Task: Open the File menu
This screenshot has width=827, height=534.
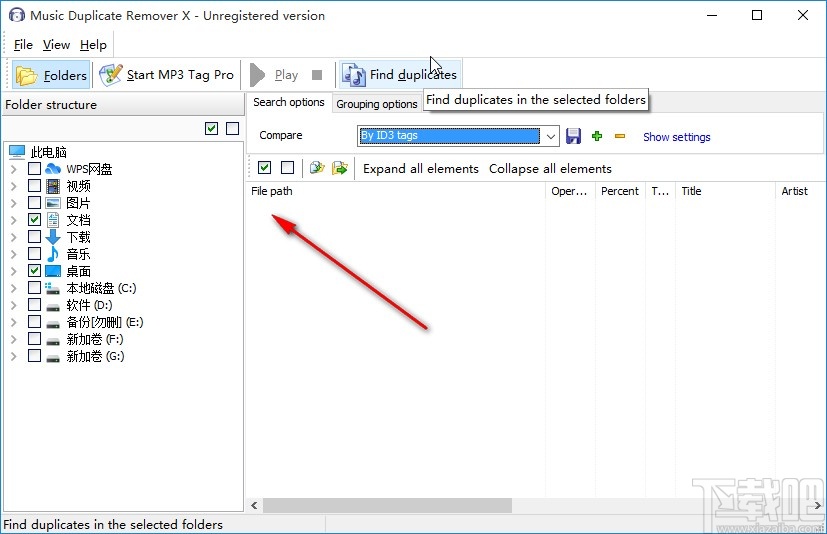Action: pos(23,45)
